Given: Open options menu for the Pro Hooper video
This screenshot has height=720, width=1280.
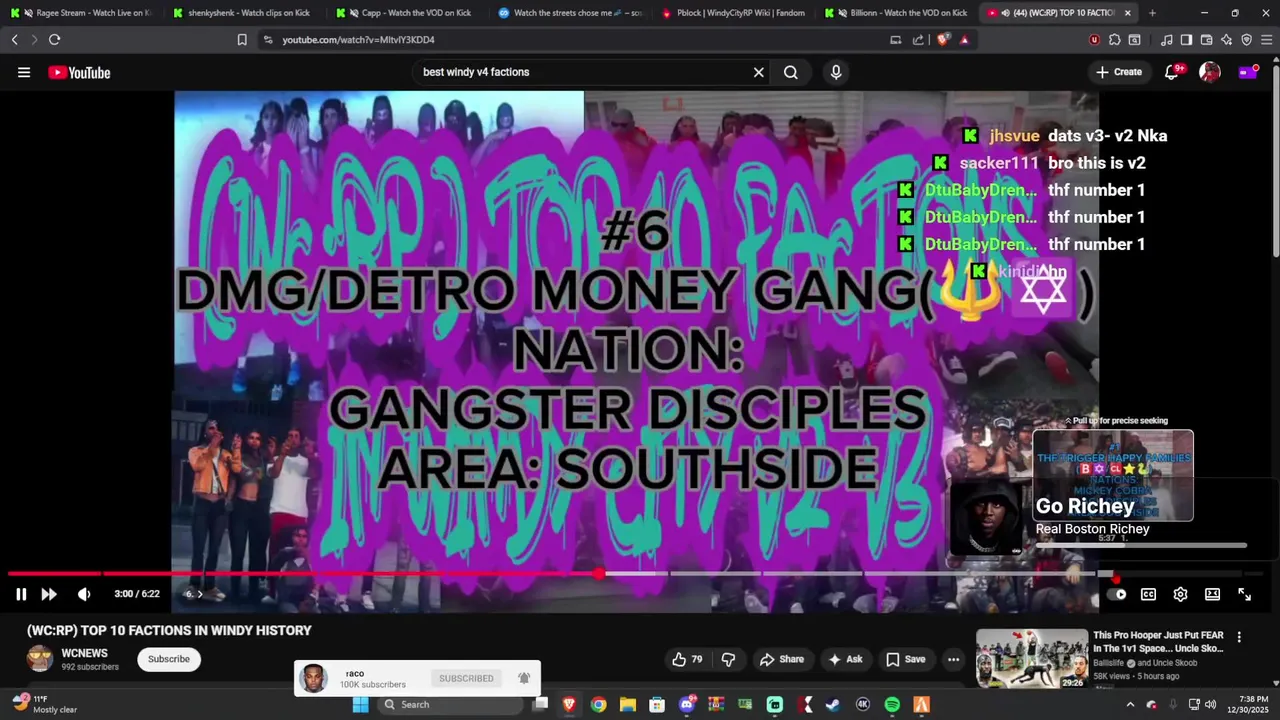Looking at the screenshot, I should pos(1239,637).
